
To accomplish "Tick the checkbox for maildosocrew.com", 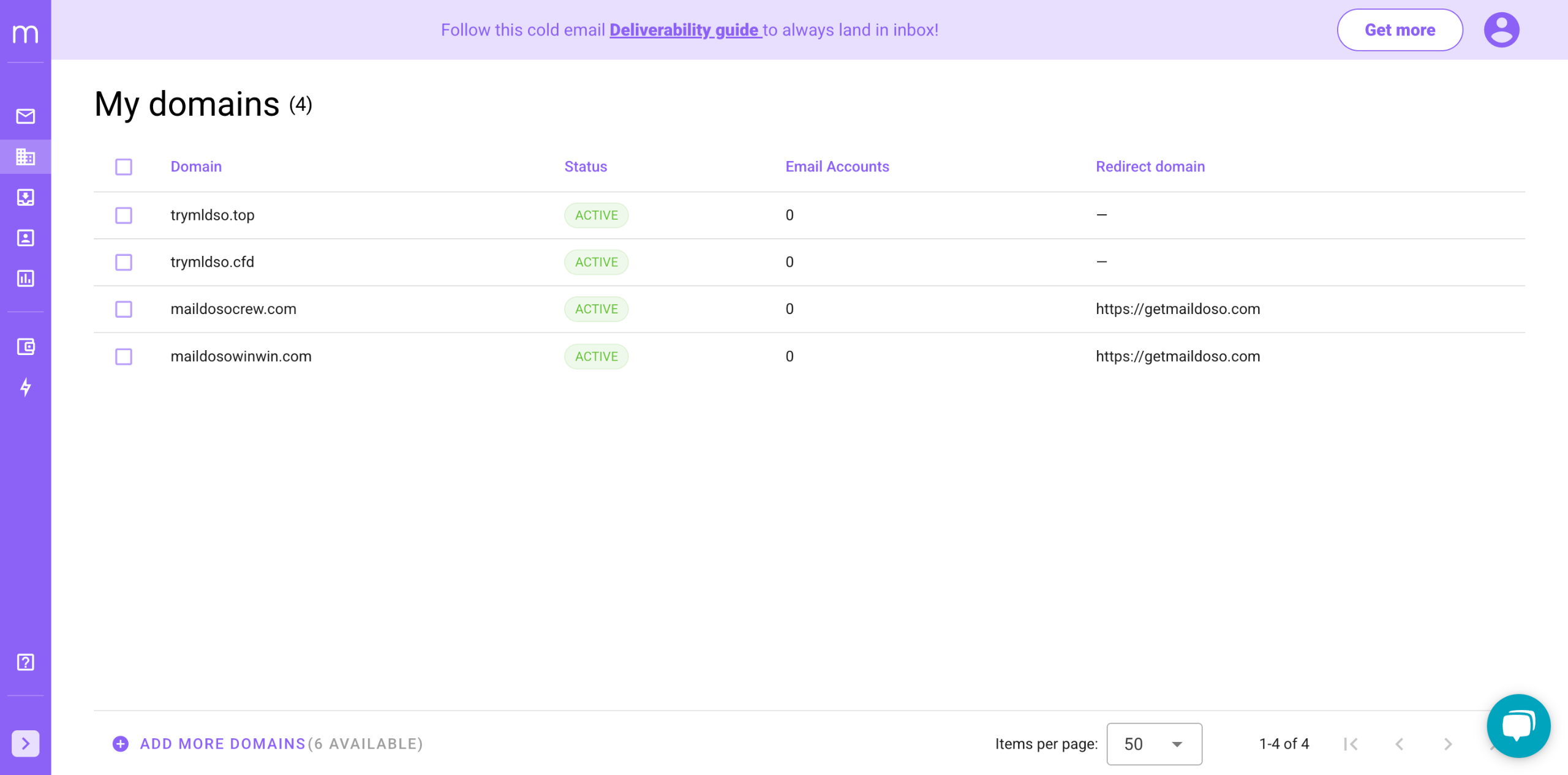I will click(124, 309).
